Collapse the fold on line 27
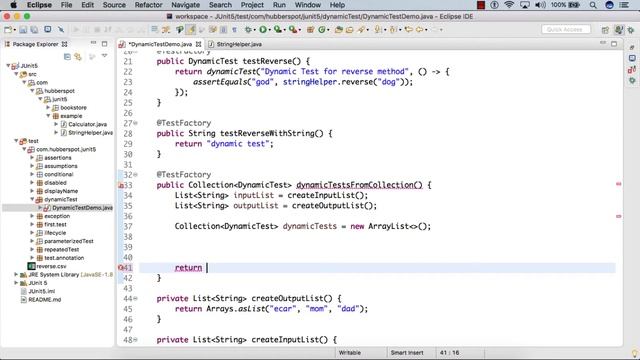The width and height of the screenshot is (640, 360). [136, 123]
